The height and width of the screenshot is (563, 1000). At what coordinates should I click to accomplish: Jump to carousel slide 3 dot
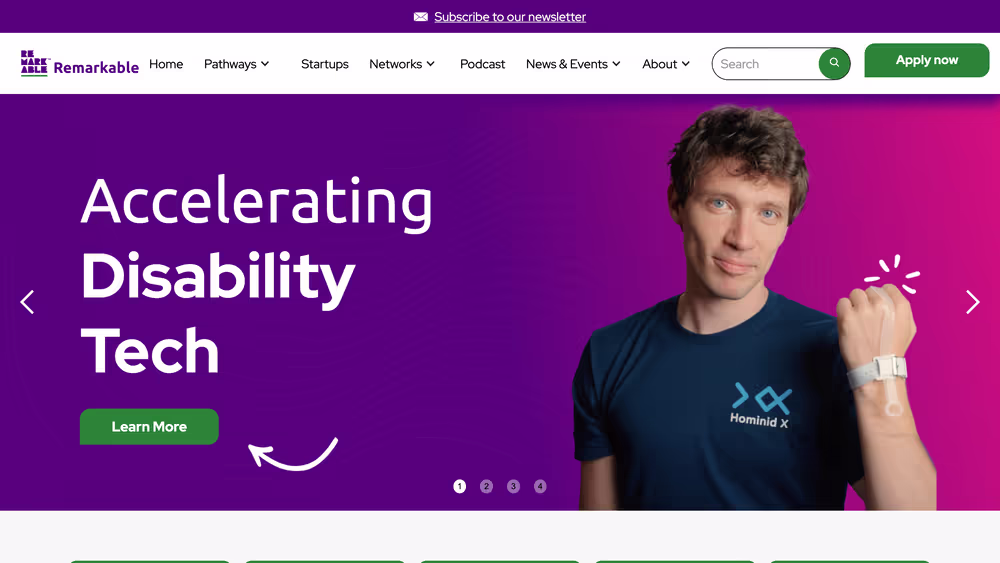[513, 486]
